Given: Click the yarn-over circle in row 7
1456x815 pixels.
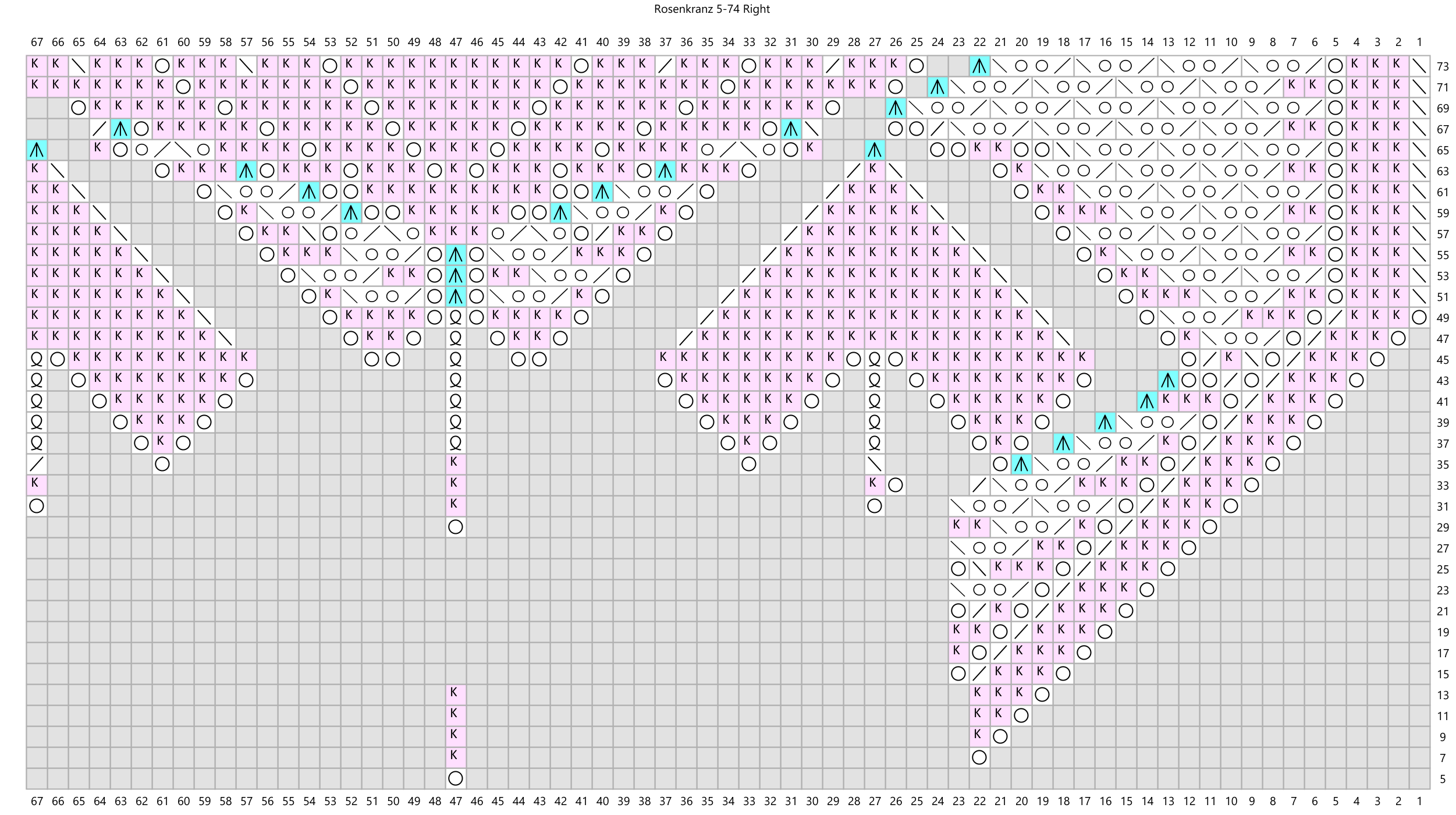Looking at the screenshot, I should (979, 757).
